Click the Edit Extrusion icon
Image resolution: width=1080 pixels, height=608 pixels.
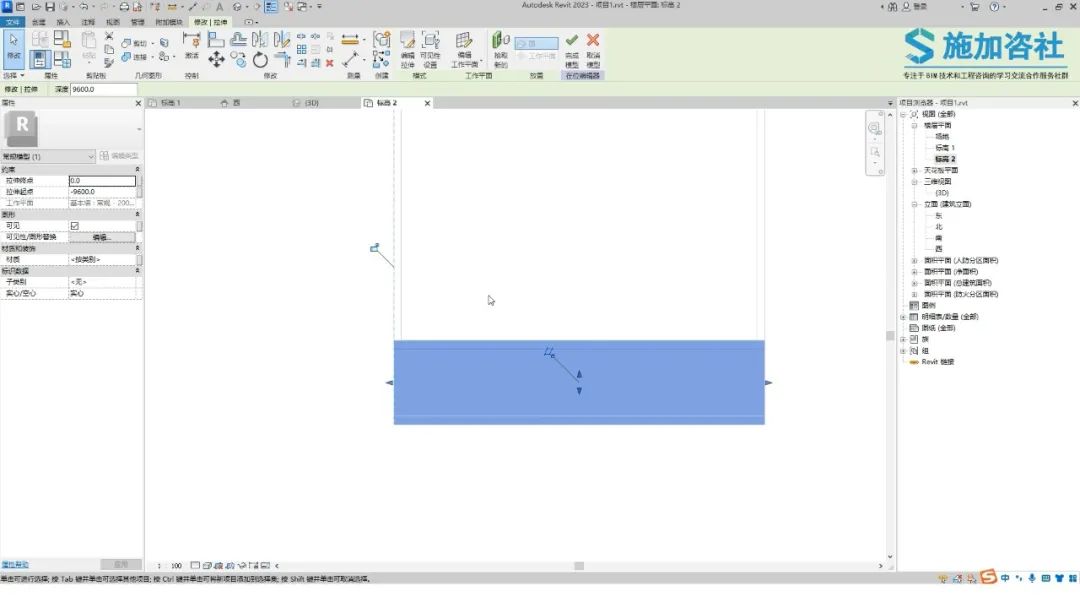[408, 42]
